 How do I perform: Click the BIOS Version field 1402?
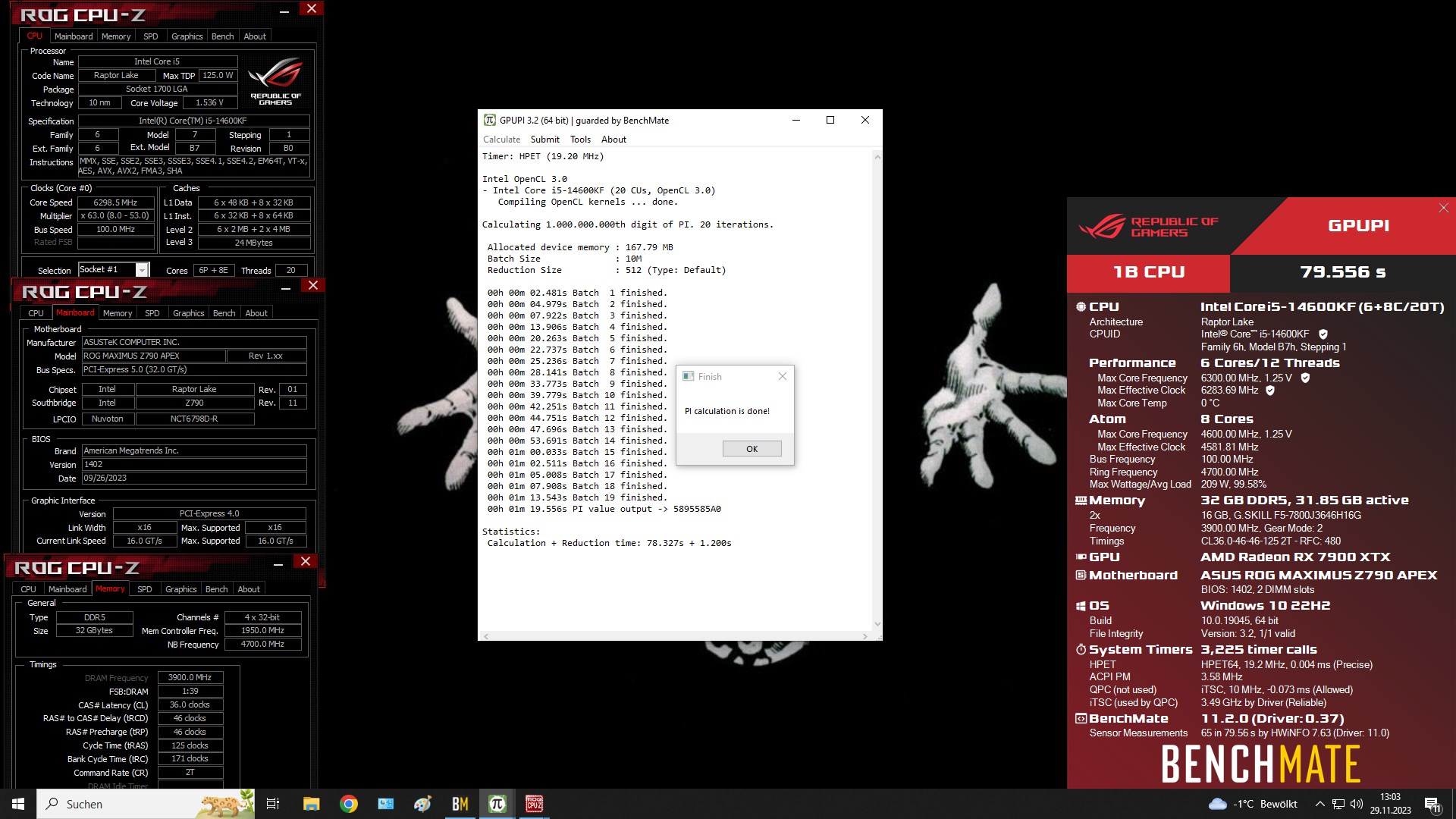pyautogui.click(x=194, y=465)
